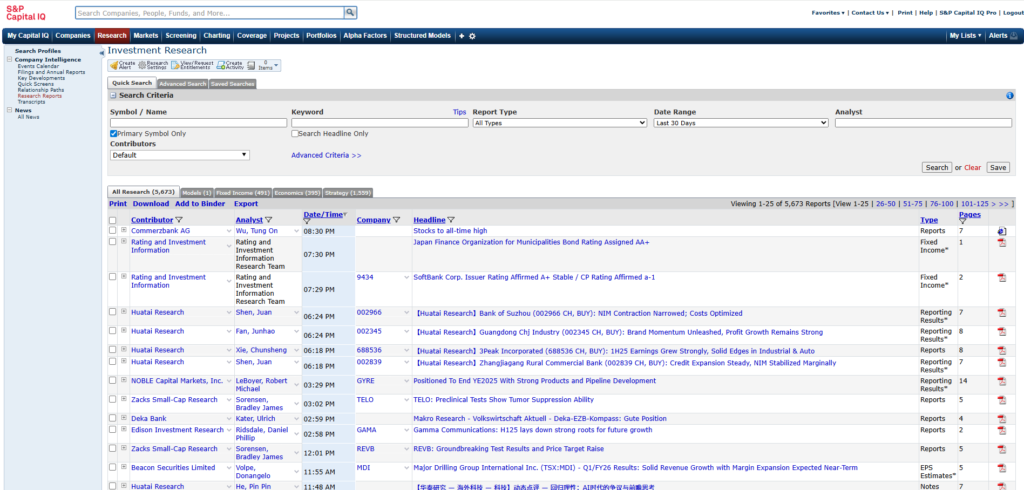Uncheck Primary Symbol Only checkbox
Viewport: 1024px width, 490px height.
click(x=114, y=133)
